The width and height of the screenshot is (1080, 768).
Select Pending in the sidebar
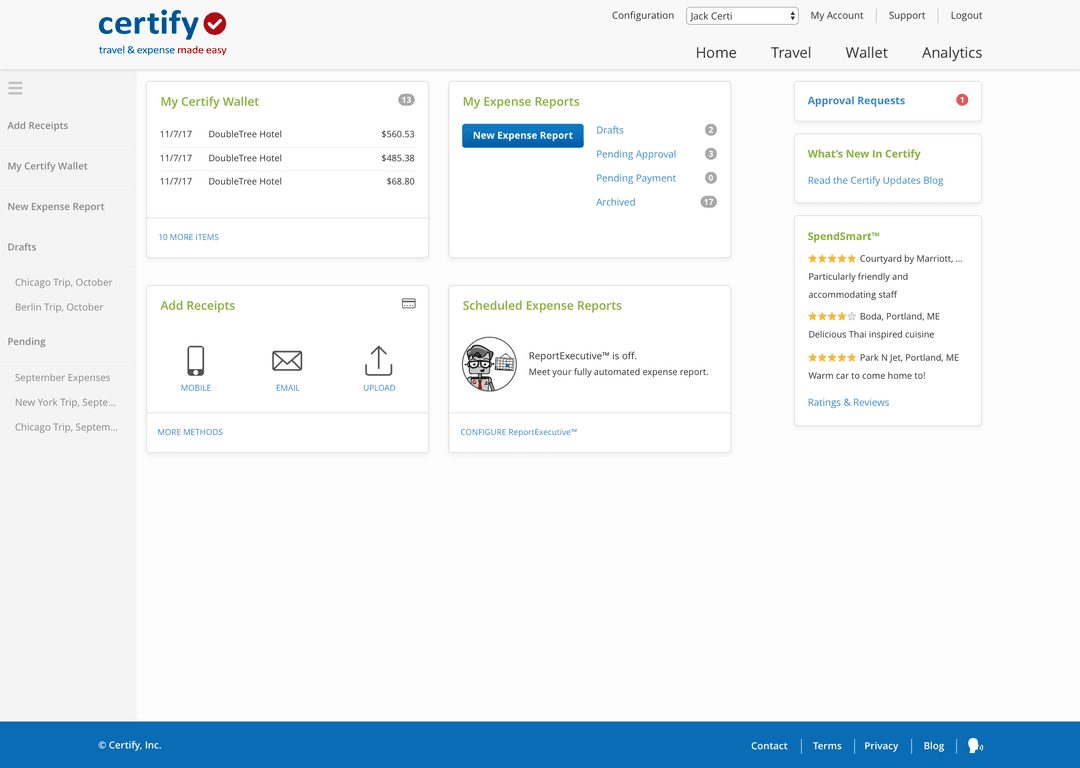[26, 342]
